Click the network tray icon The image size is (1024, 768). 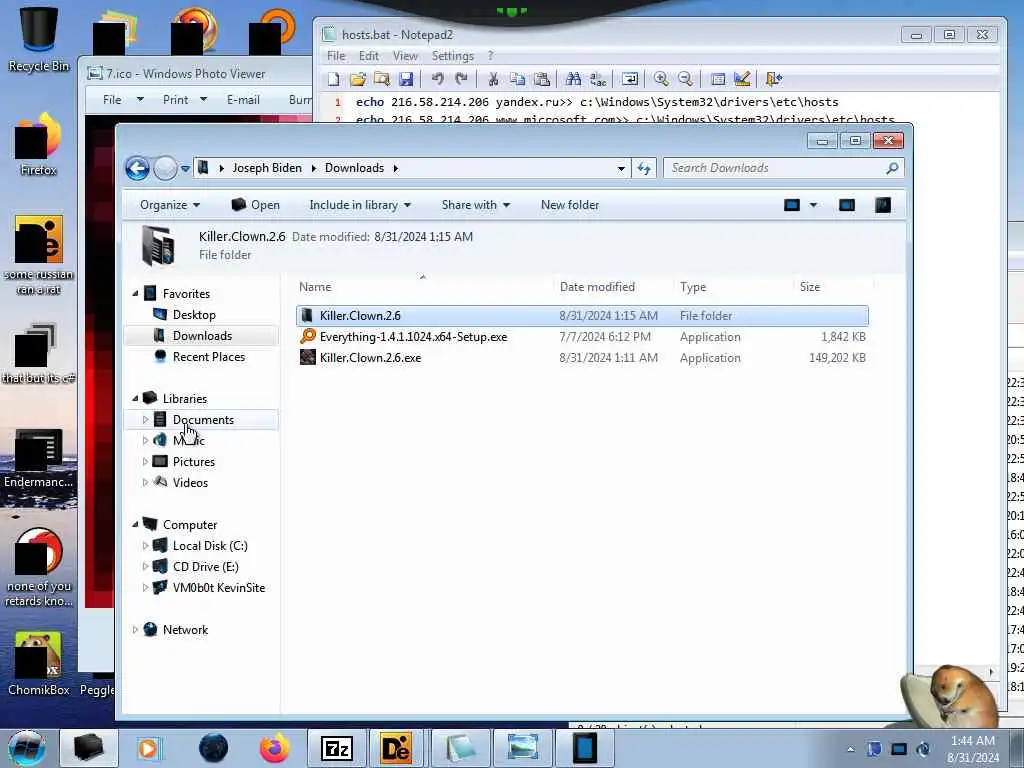point(899,749)
